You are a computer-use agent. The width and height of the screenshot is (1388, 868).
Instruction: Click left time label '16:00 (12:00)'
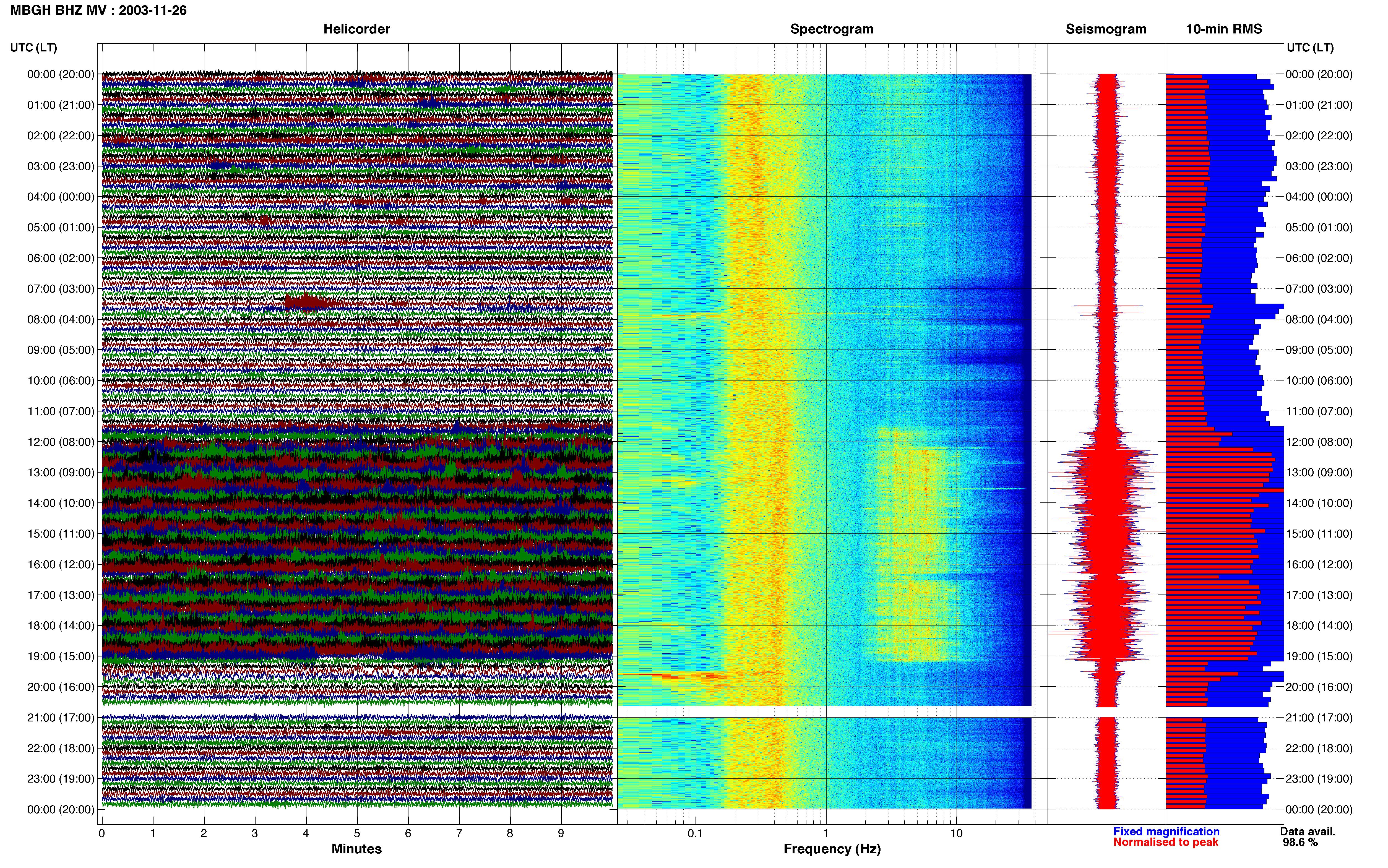(61, 564)
